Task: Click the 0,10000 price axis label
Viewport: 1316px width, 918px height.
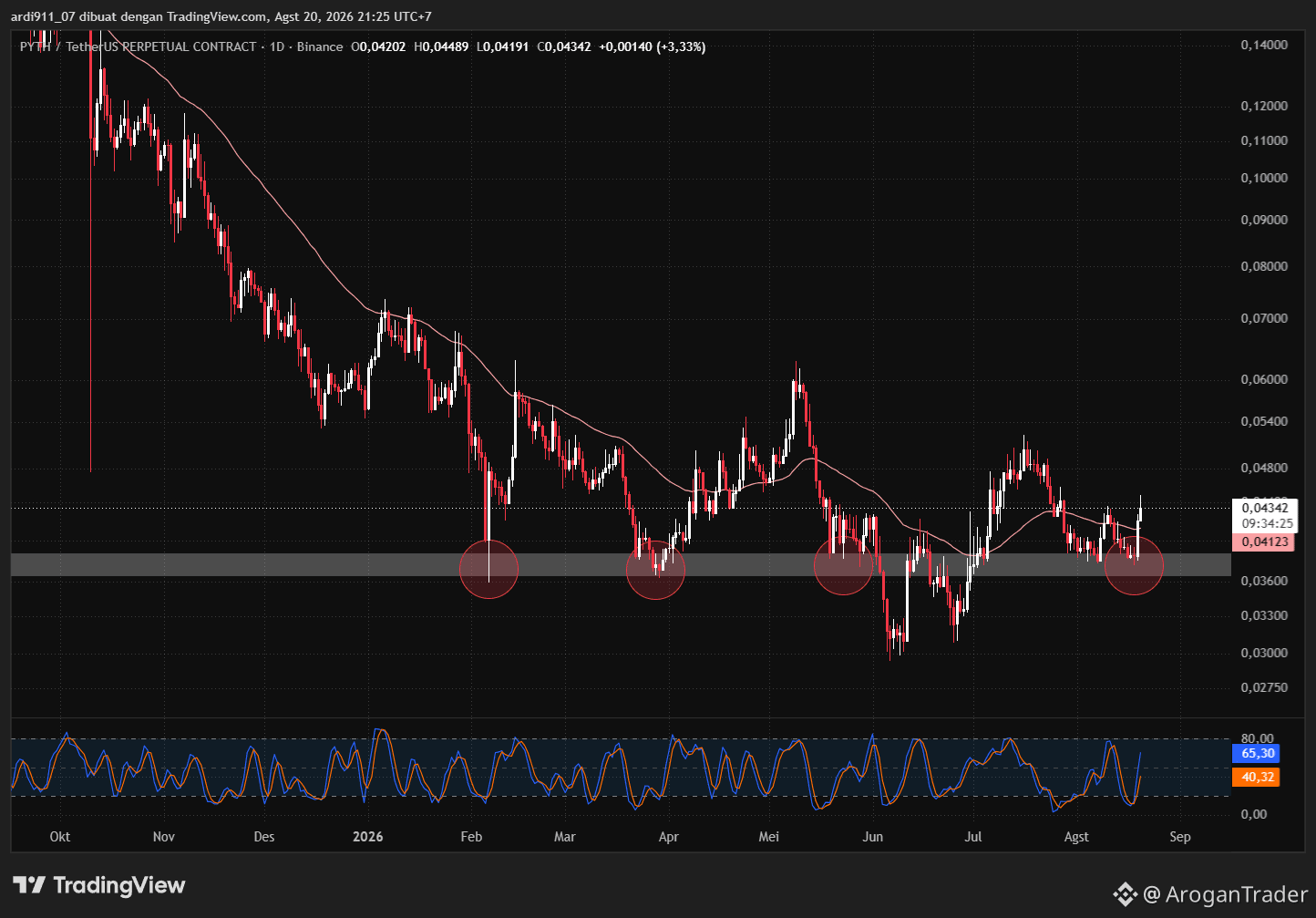Action: coord(1265,178)
